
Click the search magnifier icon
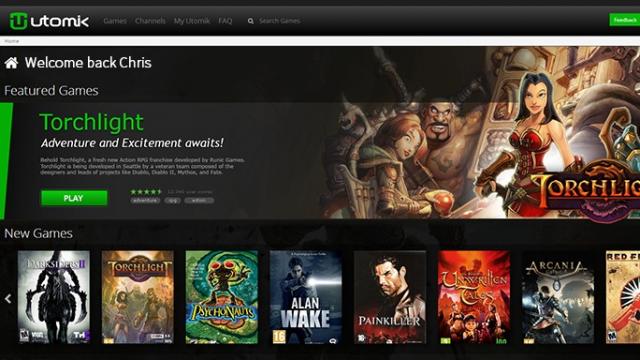coord(251,21)
